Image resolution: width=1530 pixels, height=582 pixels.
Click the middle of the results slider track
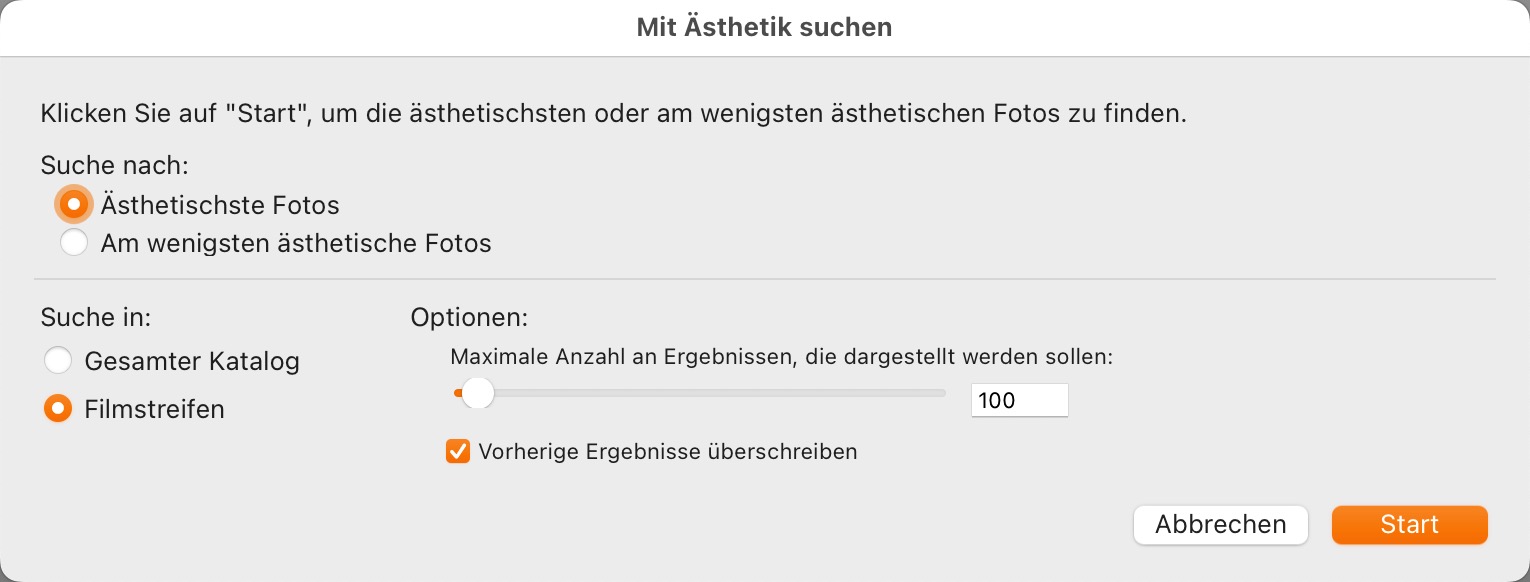(x=700, y=394)
